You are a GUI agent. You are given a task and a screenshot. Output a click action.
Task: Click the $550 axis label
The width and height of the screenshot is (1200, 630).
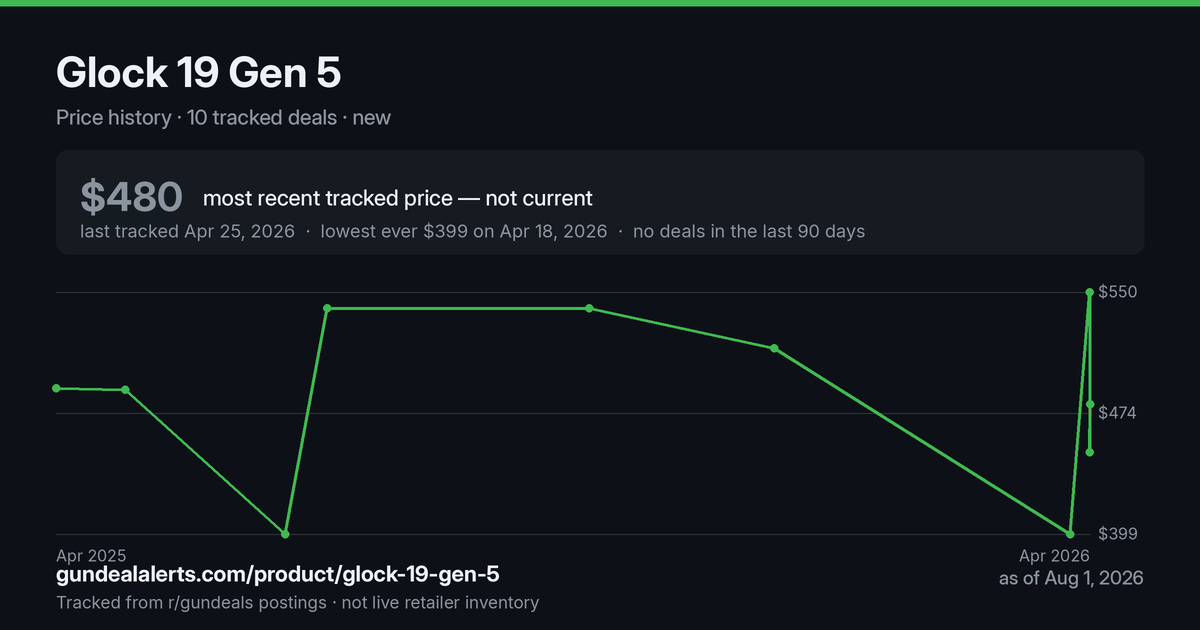1118,292
